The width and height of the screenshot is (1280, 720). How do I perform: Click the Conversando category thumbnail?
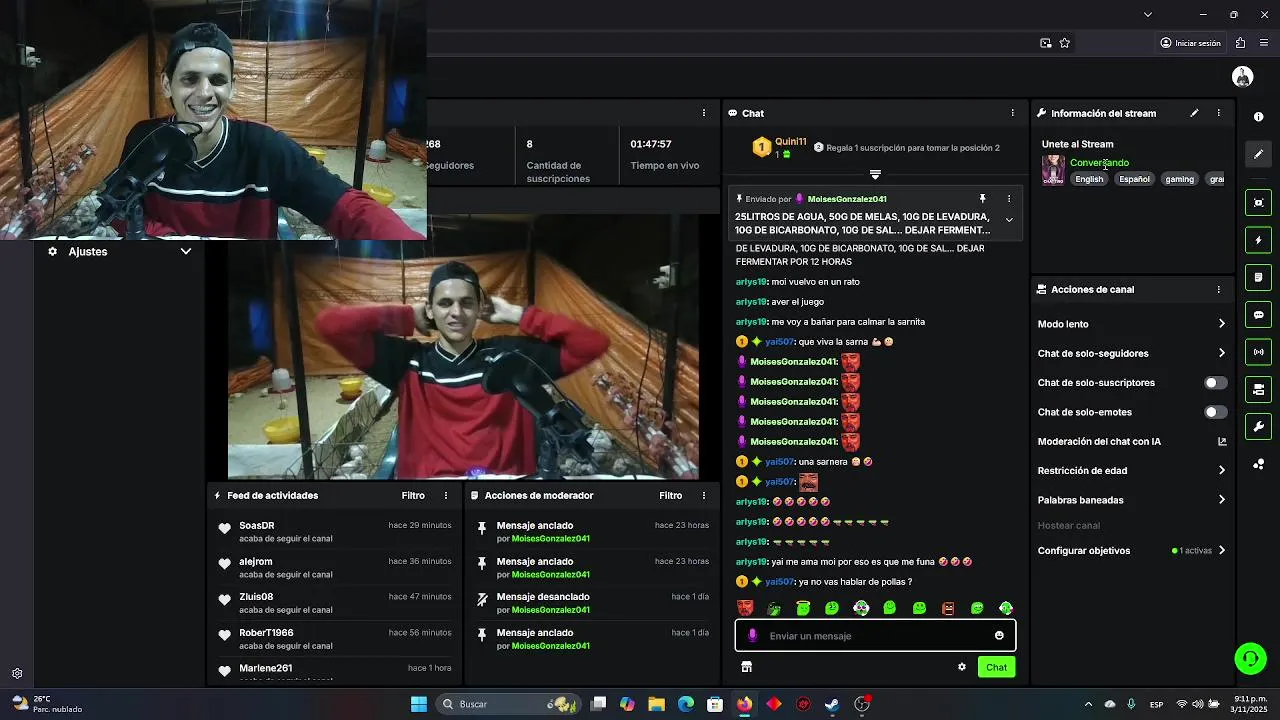(1053, 170)
